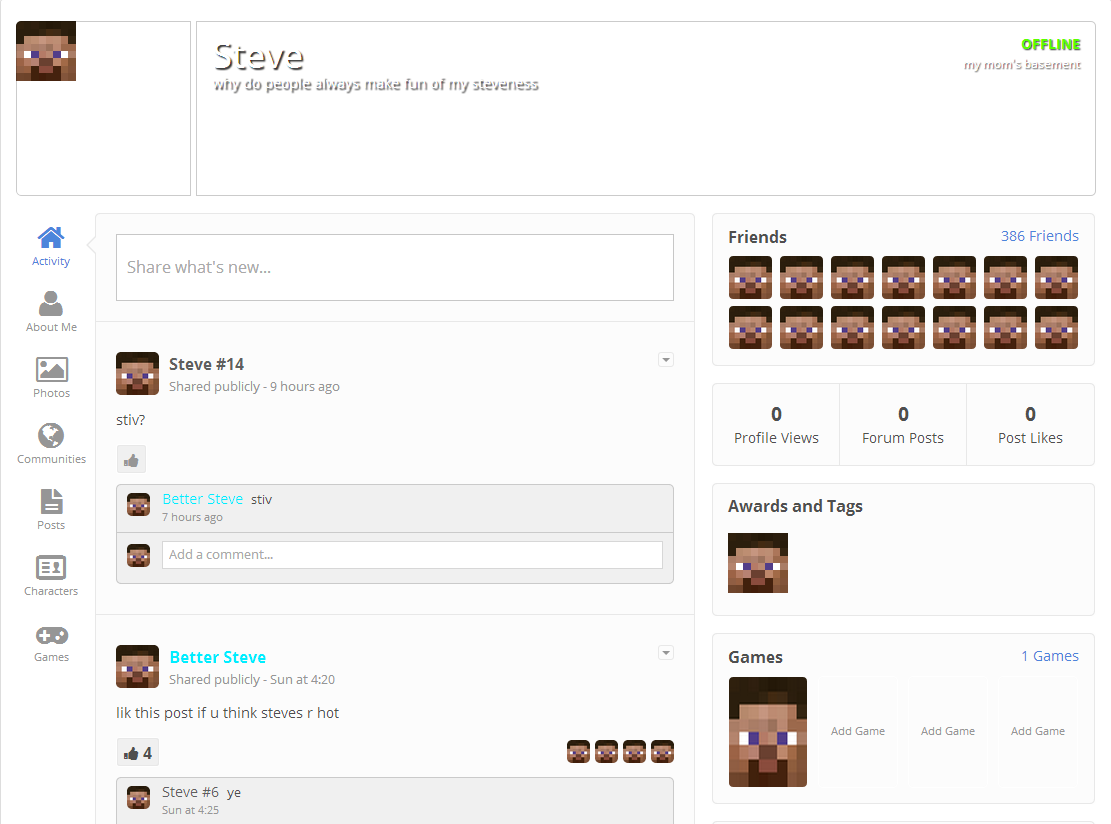
Task: Click the second Add Game slot
Action: coord(947,731)
